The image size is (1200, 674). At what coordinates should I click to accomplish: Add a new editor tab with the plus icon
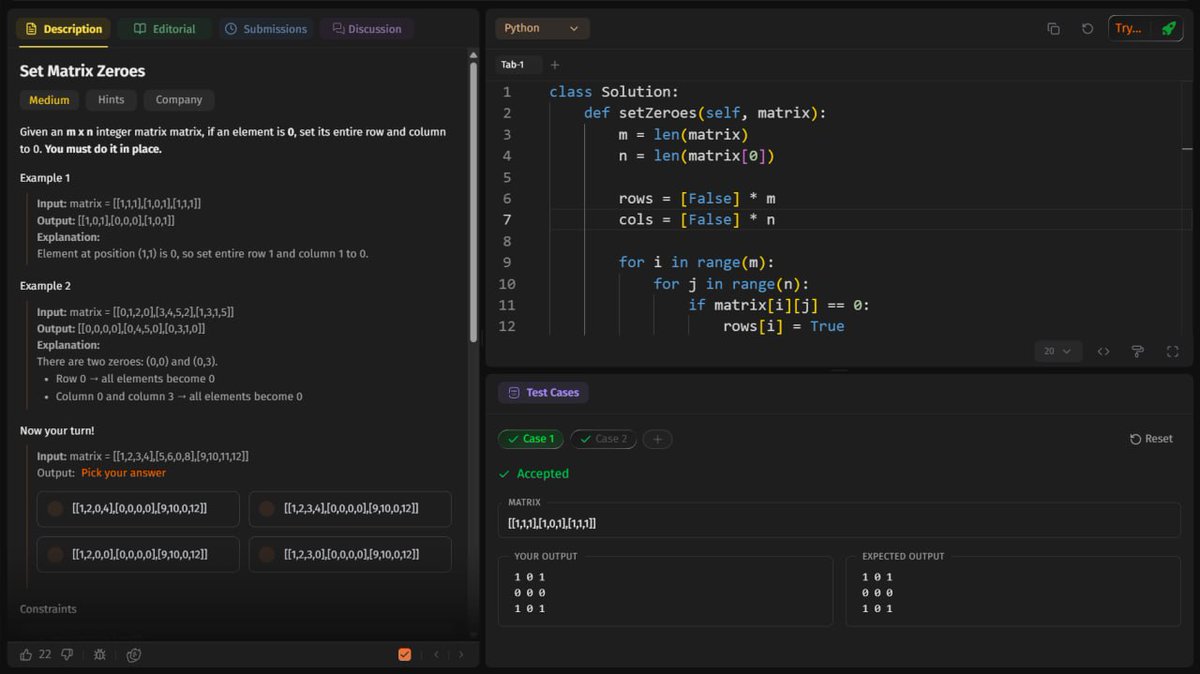[x=555, y=65]
